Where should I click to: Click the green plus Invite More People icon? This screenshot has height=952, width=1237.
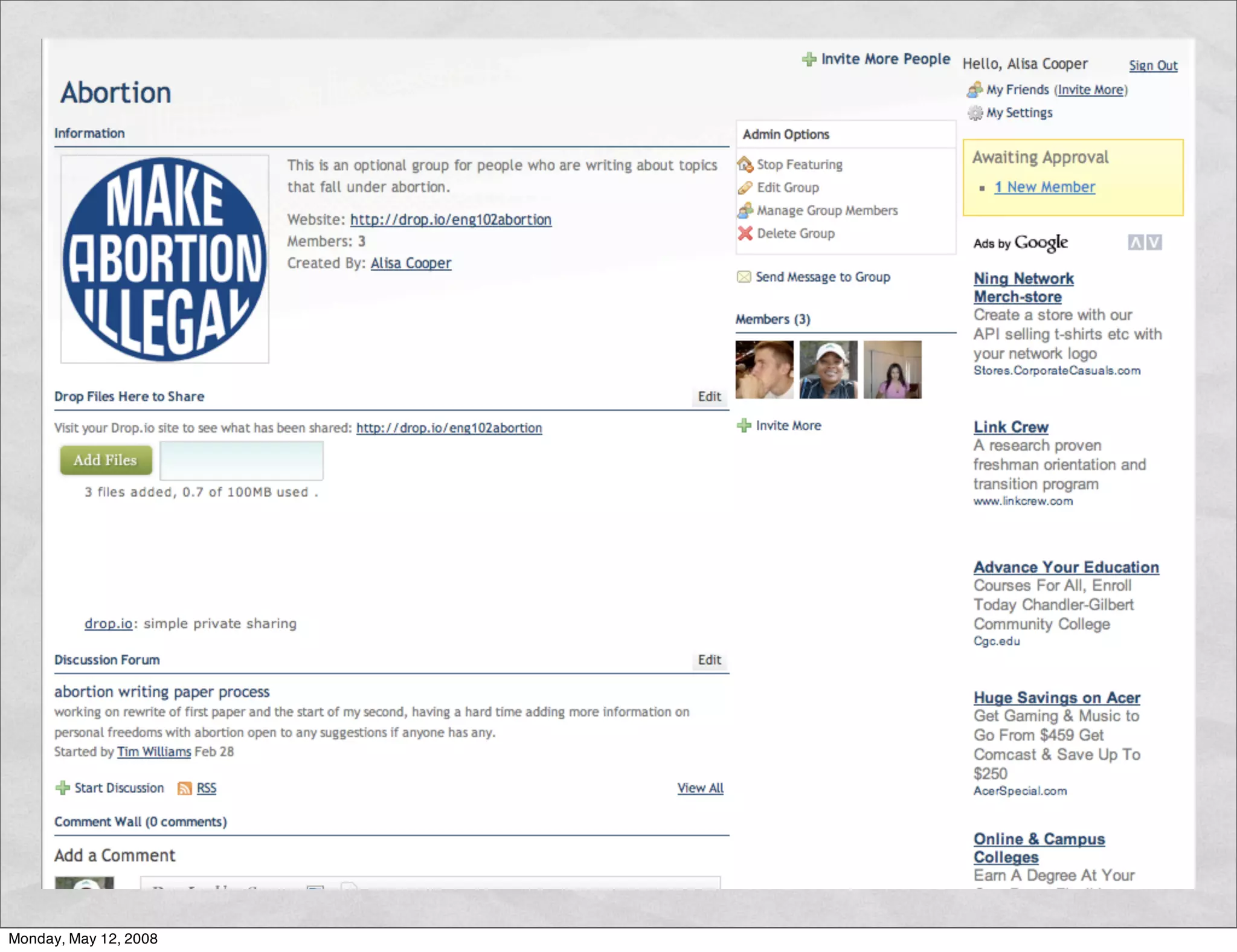tap(809, 59)
